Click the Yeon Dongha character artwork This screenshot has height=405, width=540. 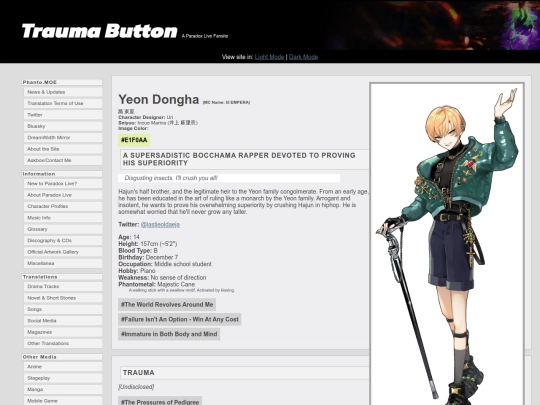click(x=447, y=244)
